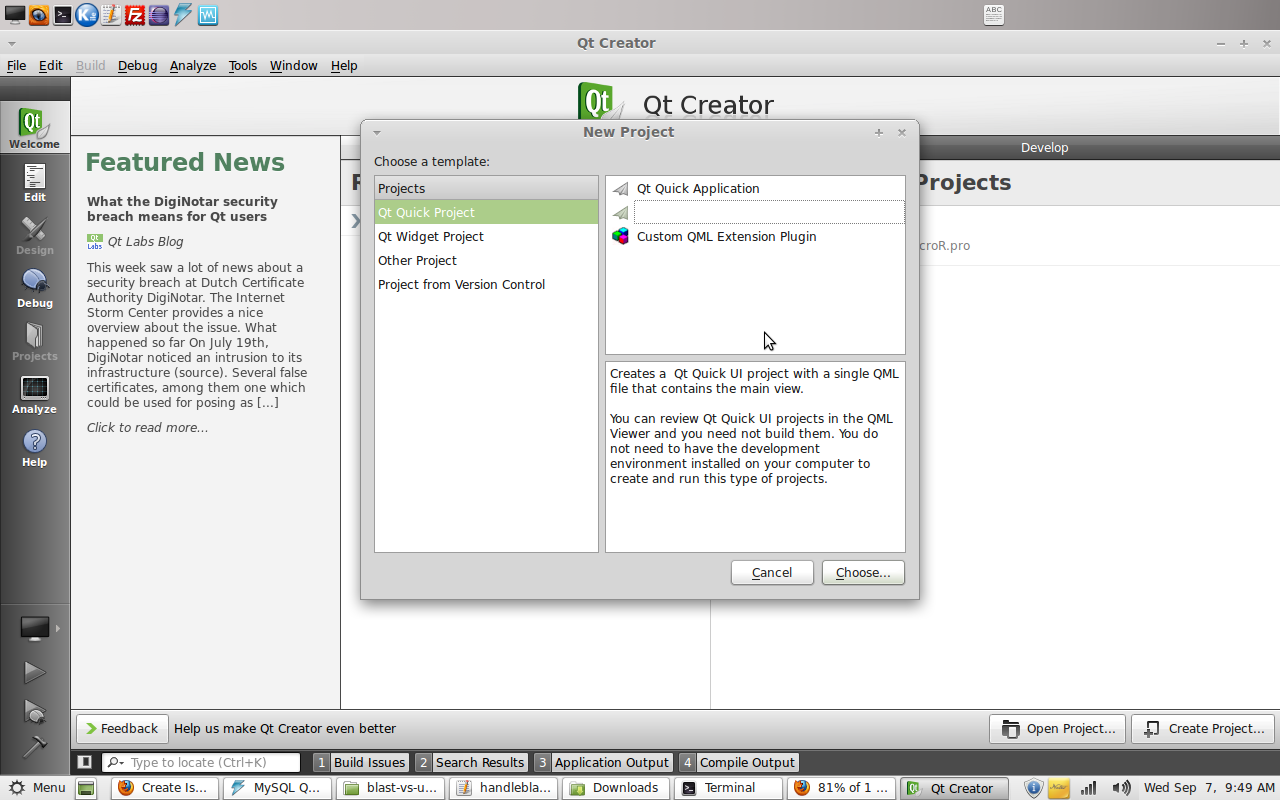This screenshot has width=1280, height=800.
Task: Click the Feedback button
Action: coord(120,728)
